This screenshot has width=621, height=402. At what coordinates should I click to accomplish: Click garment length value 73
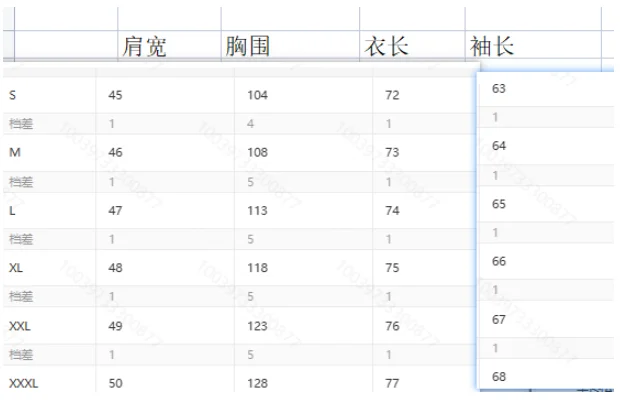(392, 152)
